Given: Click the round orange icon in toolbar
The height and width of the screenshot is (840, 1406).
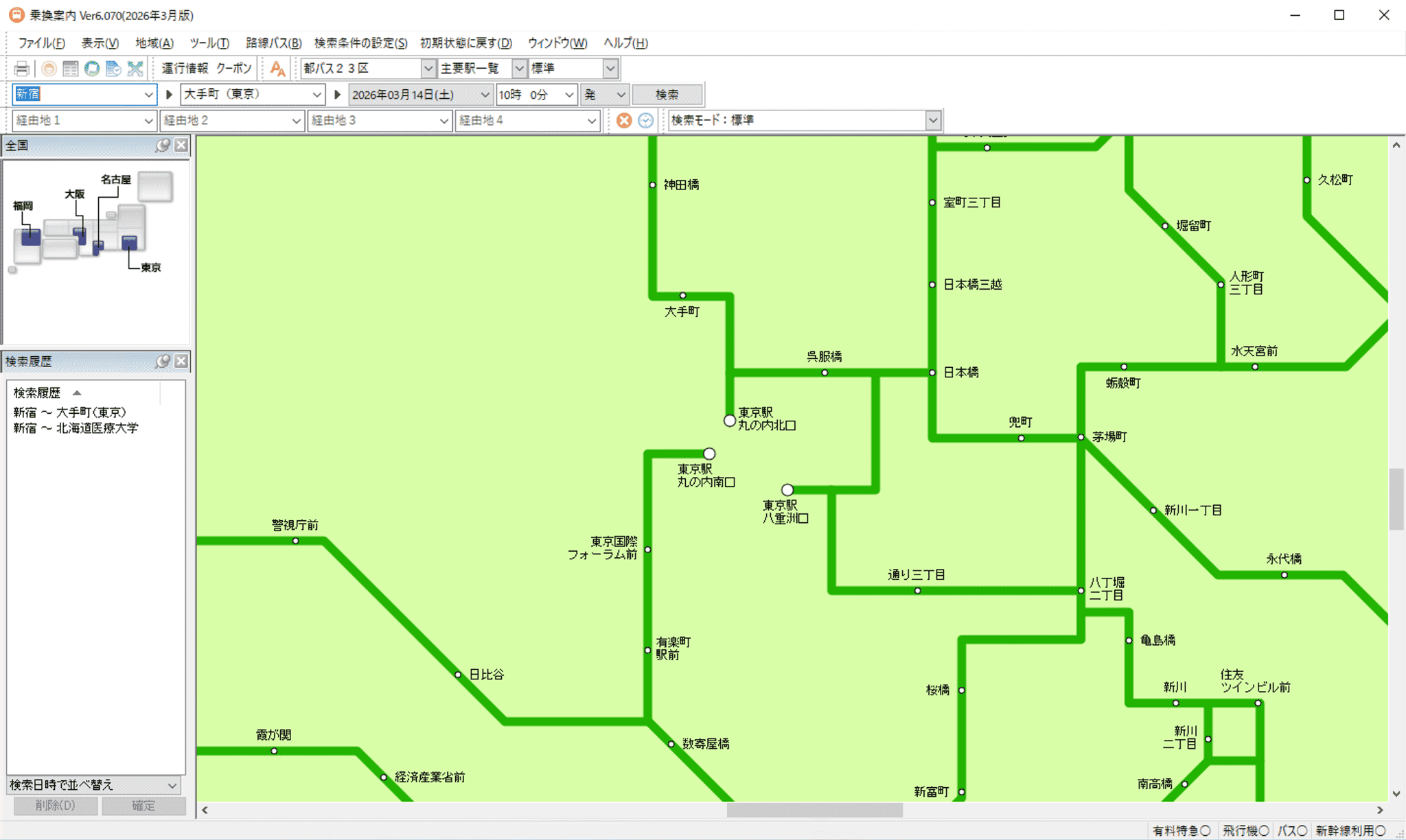Looking at the screenshot, I should click(49, 69).
